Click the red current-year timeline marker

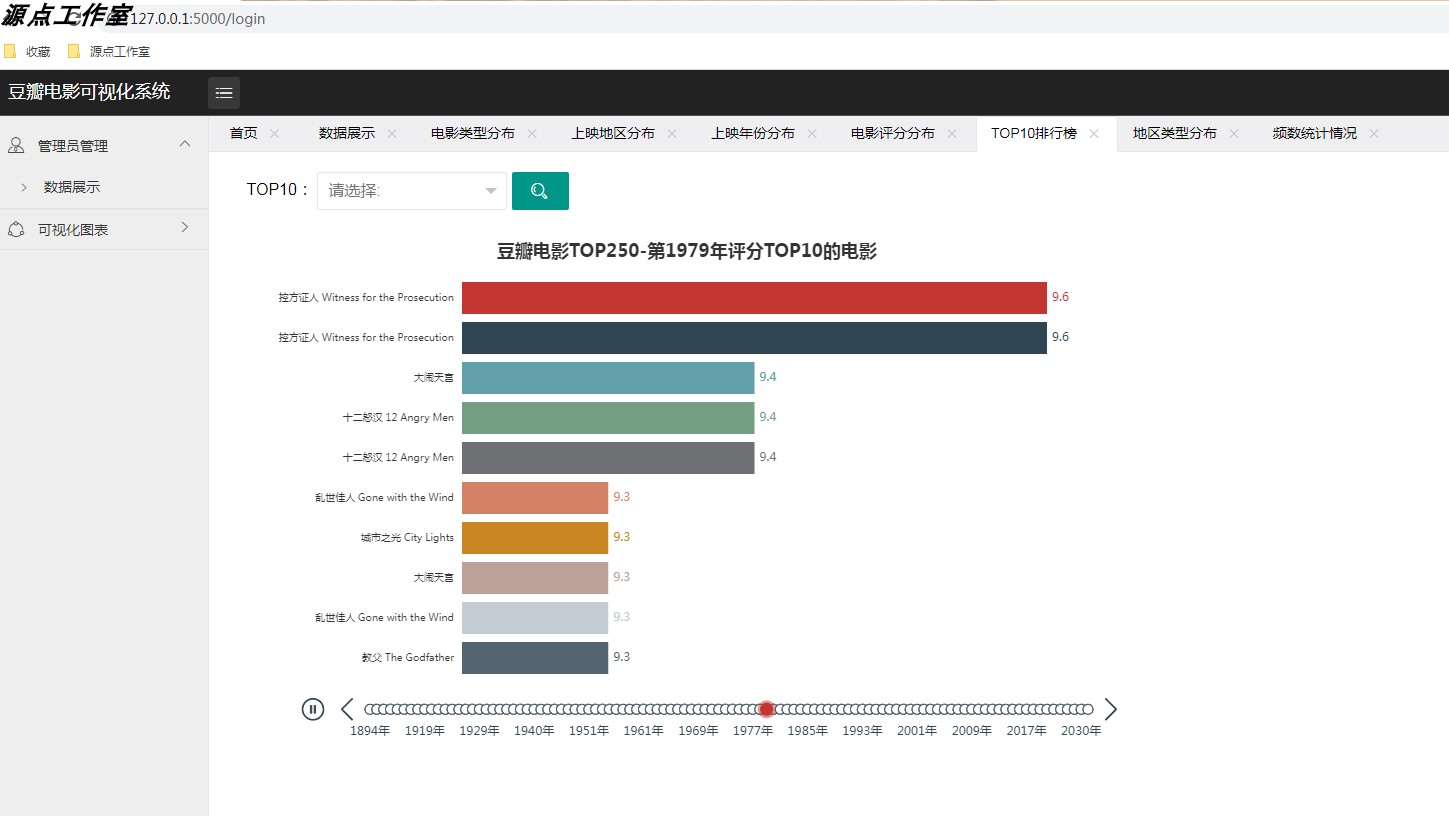click(767, 709)
